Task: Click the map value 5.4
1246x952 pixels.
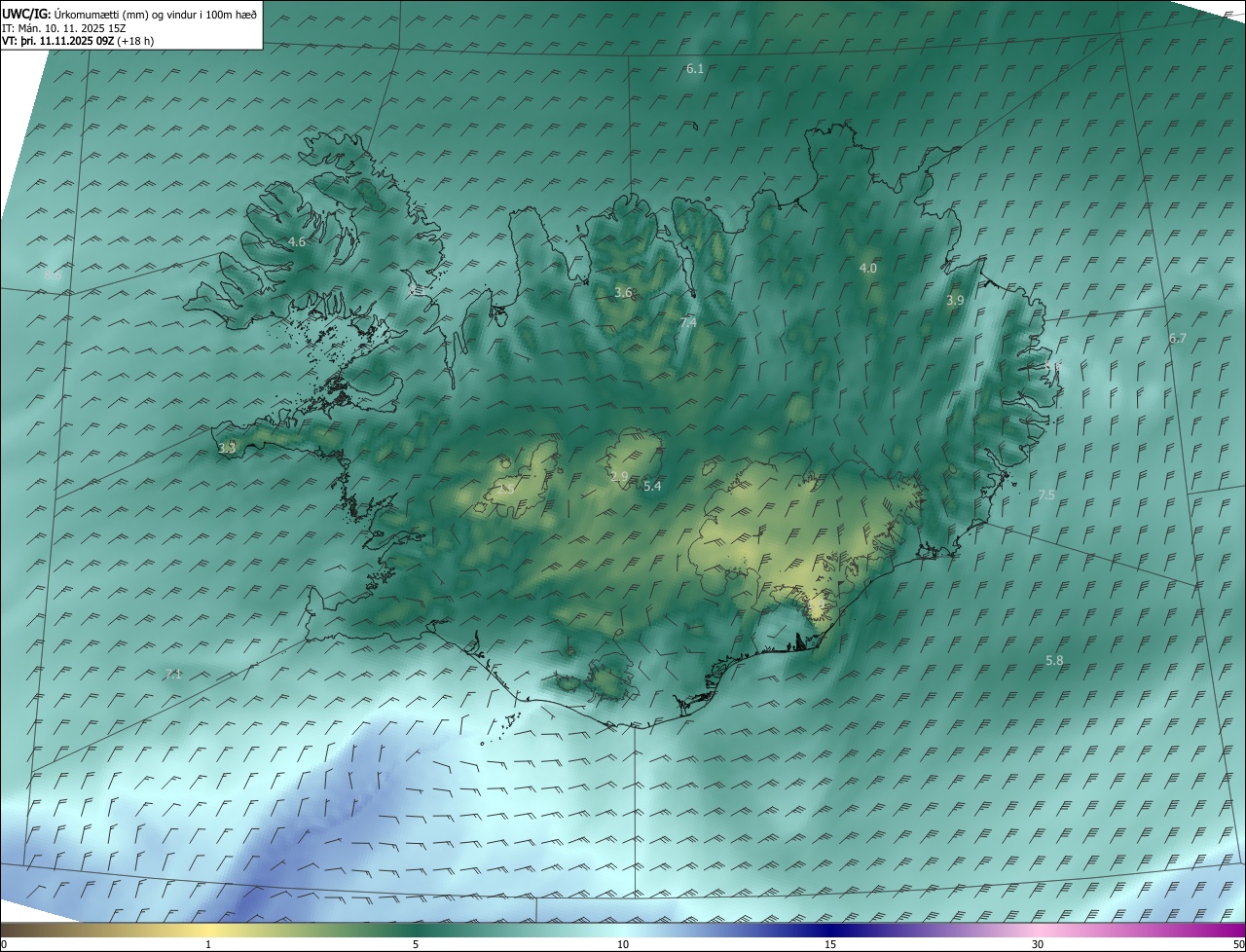Action: click(652, 486)
